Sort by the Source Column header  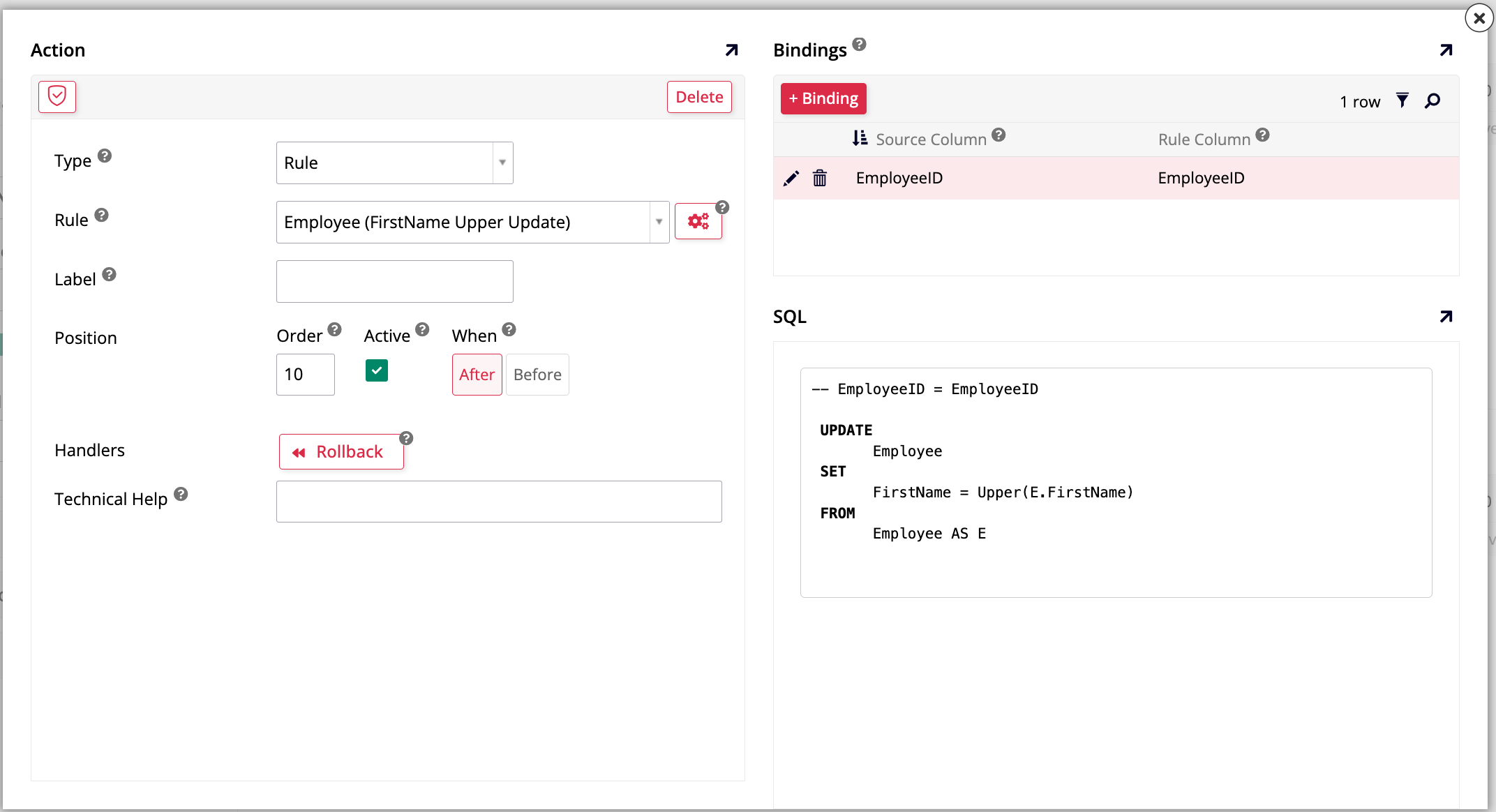coord(930,140)
